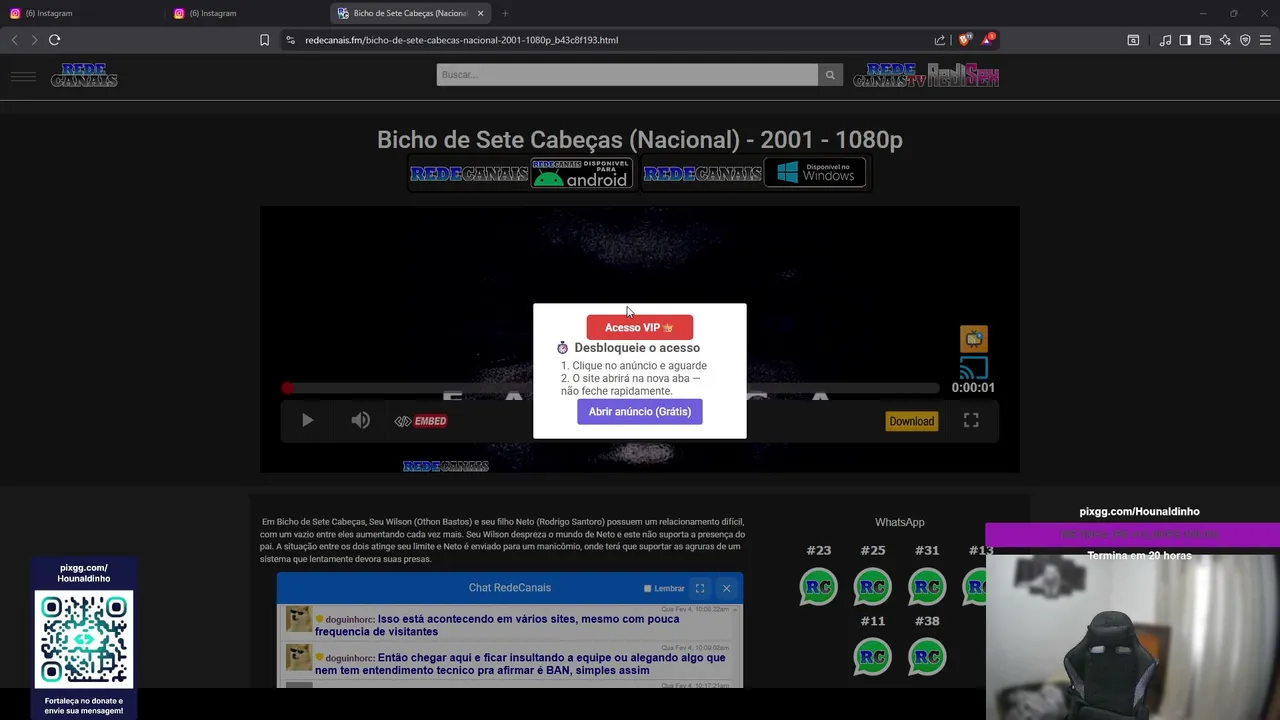Toggle the Lembrar checkbox in chat
Screen dimensions: 1280x720
pyautogui.click(x=648, y=588)
